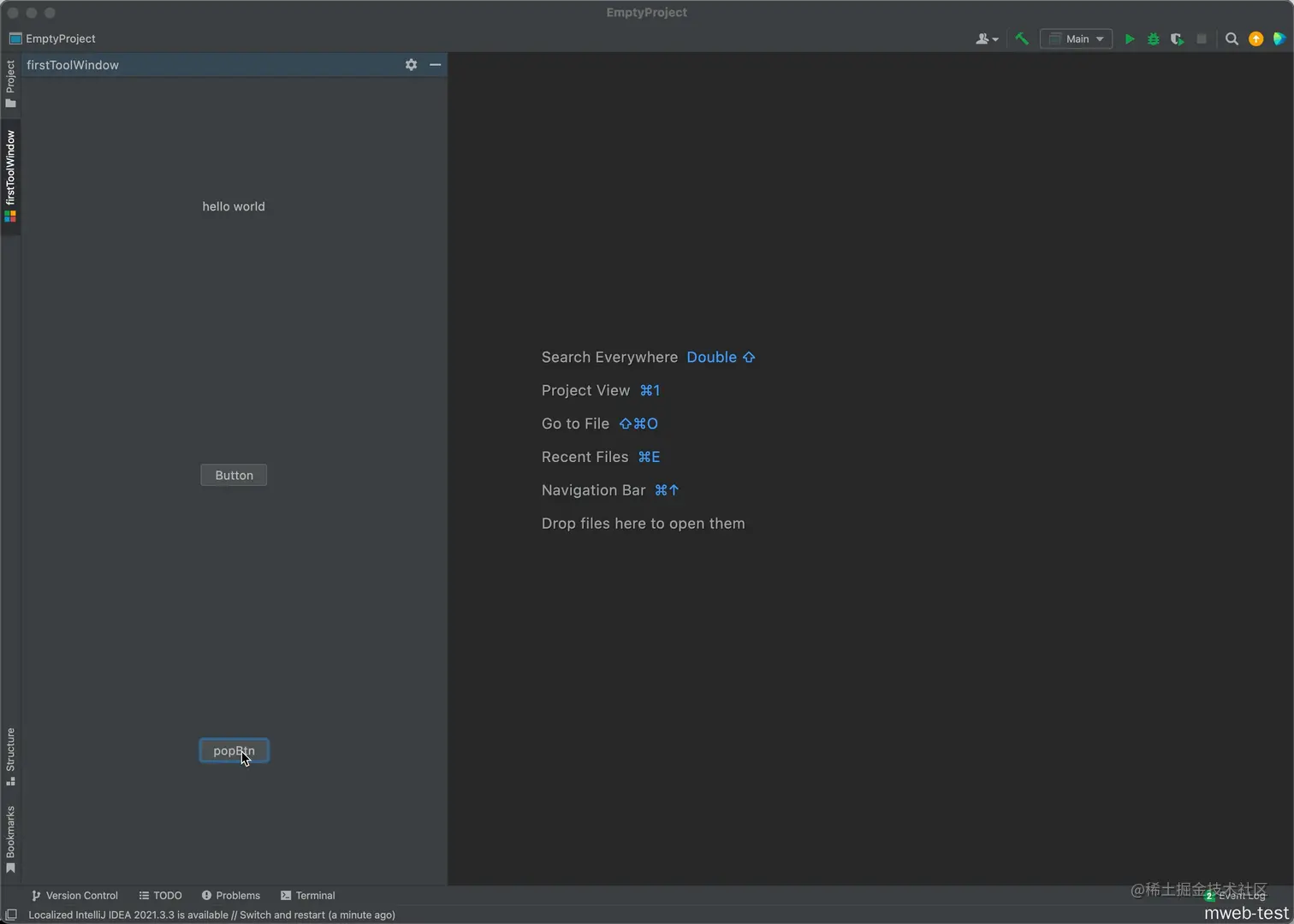Click the grey stop square icon
Screen dimensions: 1294x924
(1202, 38)
